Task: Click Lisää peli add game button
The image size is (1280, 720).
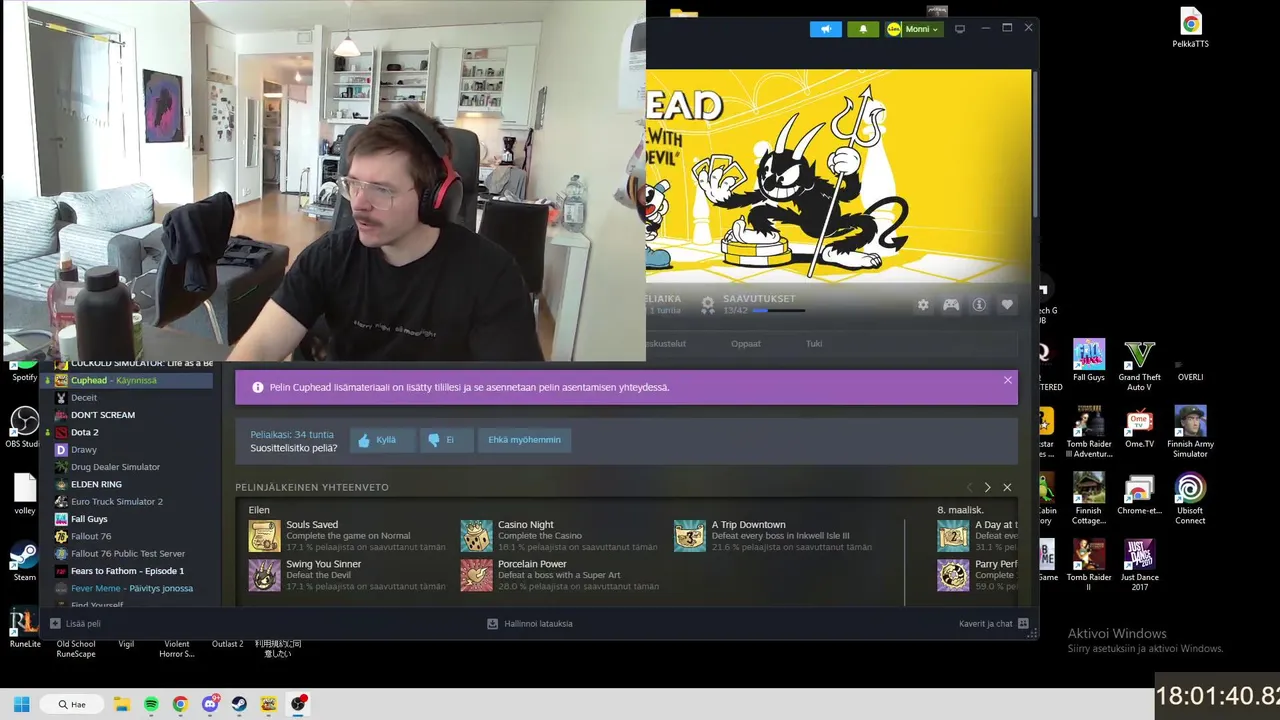Action: click(76, 623)
